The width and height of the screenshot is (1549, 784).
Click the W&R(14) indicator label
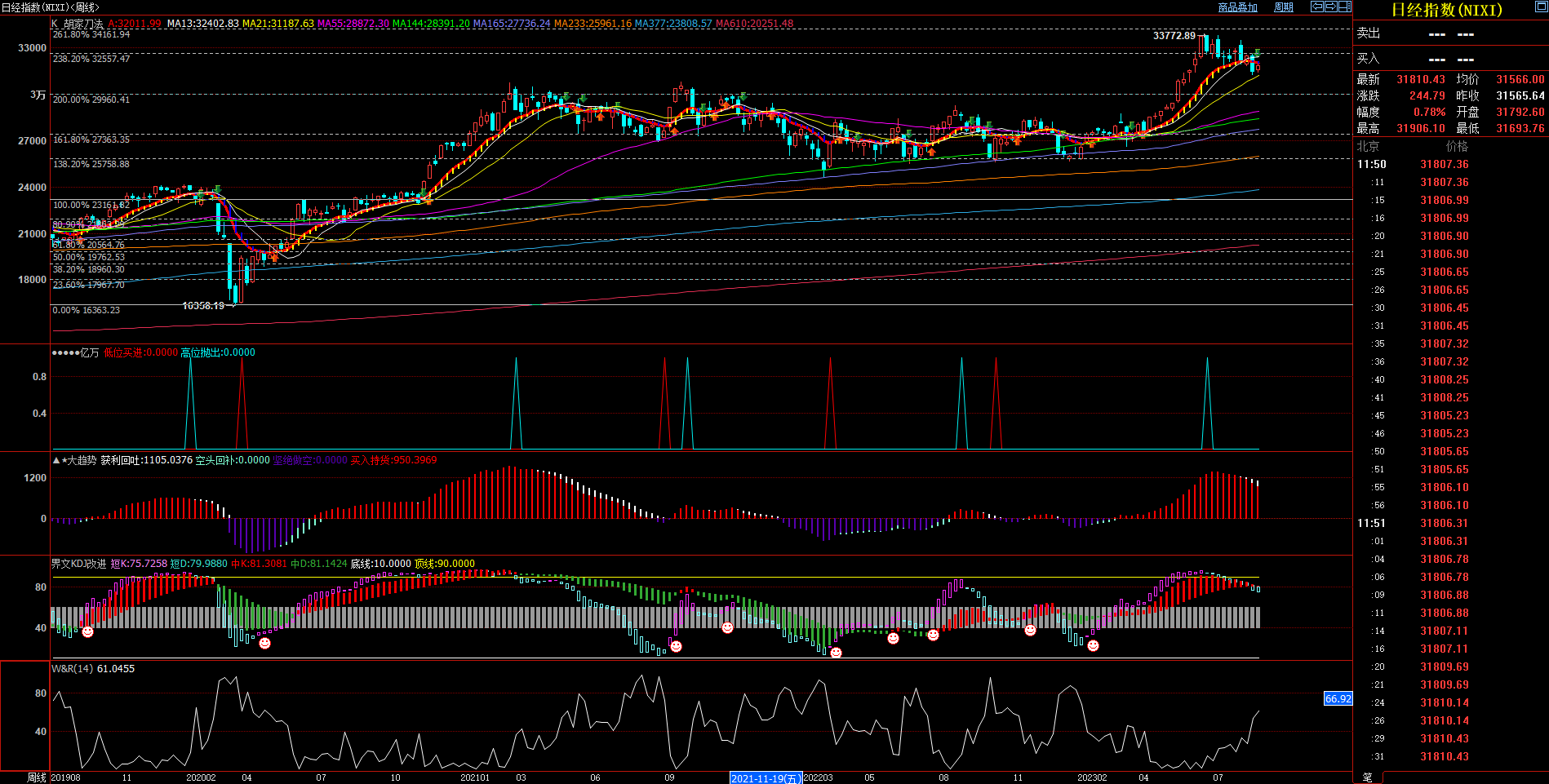coord(73,669)
